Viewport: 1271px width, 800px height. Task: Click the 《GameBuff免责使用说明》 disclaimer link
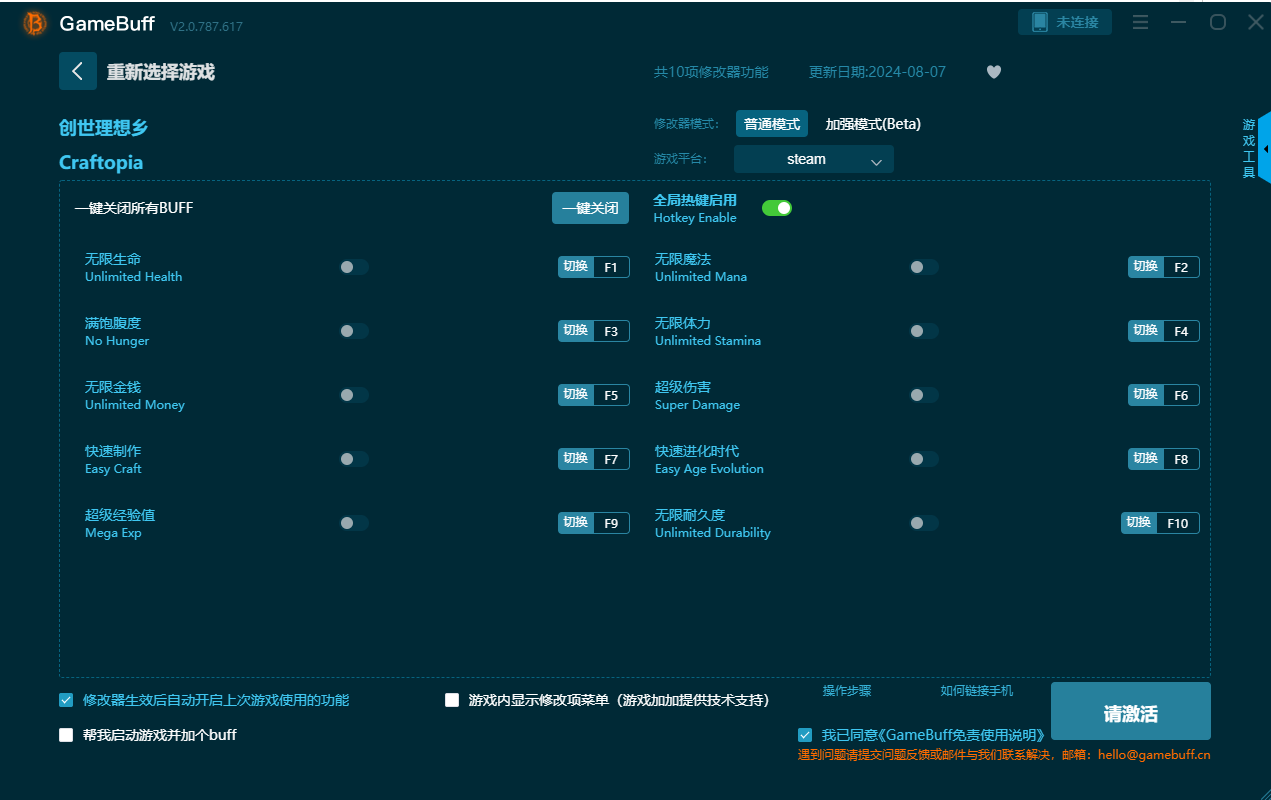[962, 735]
